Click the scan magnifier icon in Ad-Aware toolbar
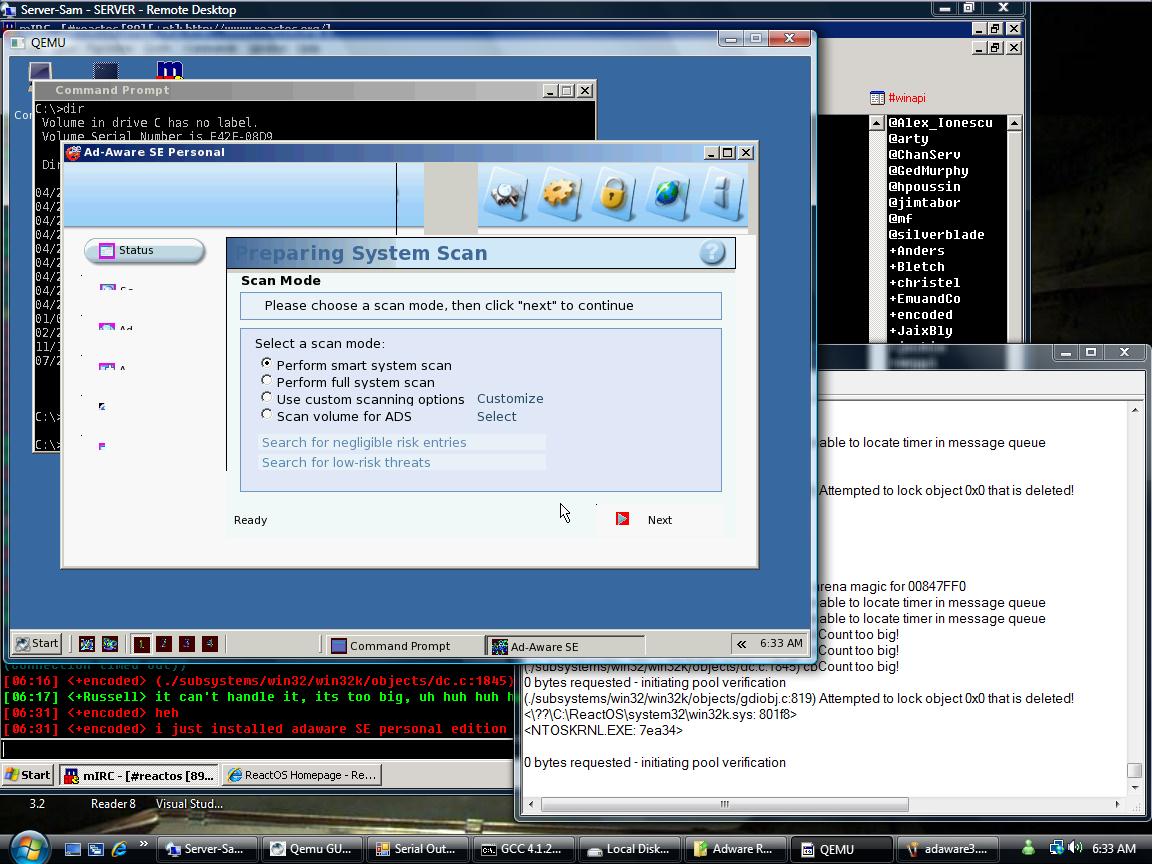The image size is (1152, 864). [x=506, y=193]
